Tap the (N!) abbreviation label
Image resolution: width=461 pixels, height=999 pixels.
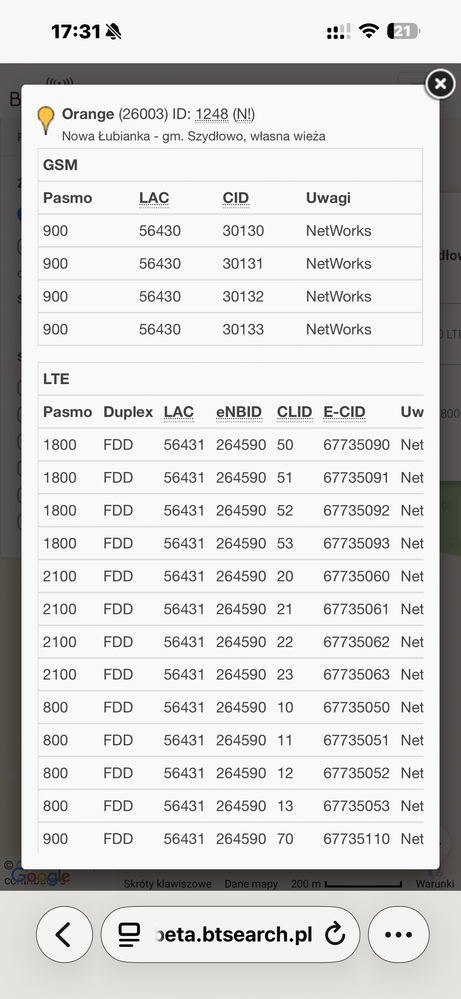[243, 115]
